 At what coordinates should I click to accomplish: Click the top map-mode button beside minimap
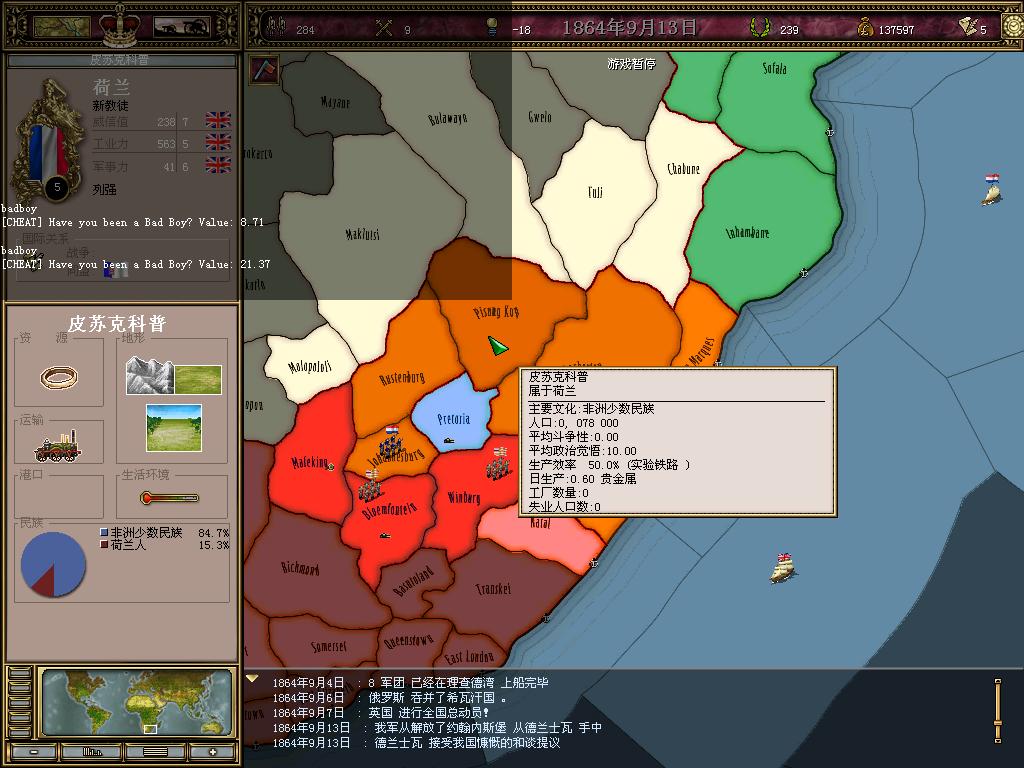20,673
